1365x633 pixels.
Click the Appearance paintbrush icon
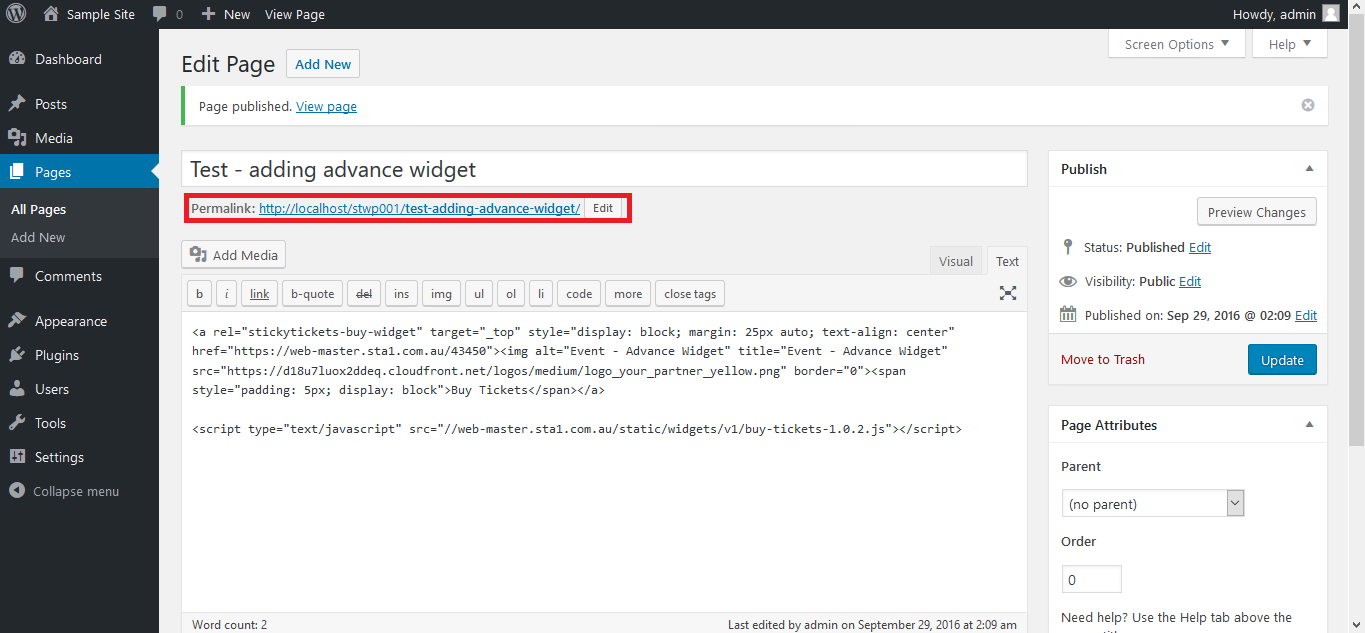(17, 321)
